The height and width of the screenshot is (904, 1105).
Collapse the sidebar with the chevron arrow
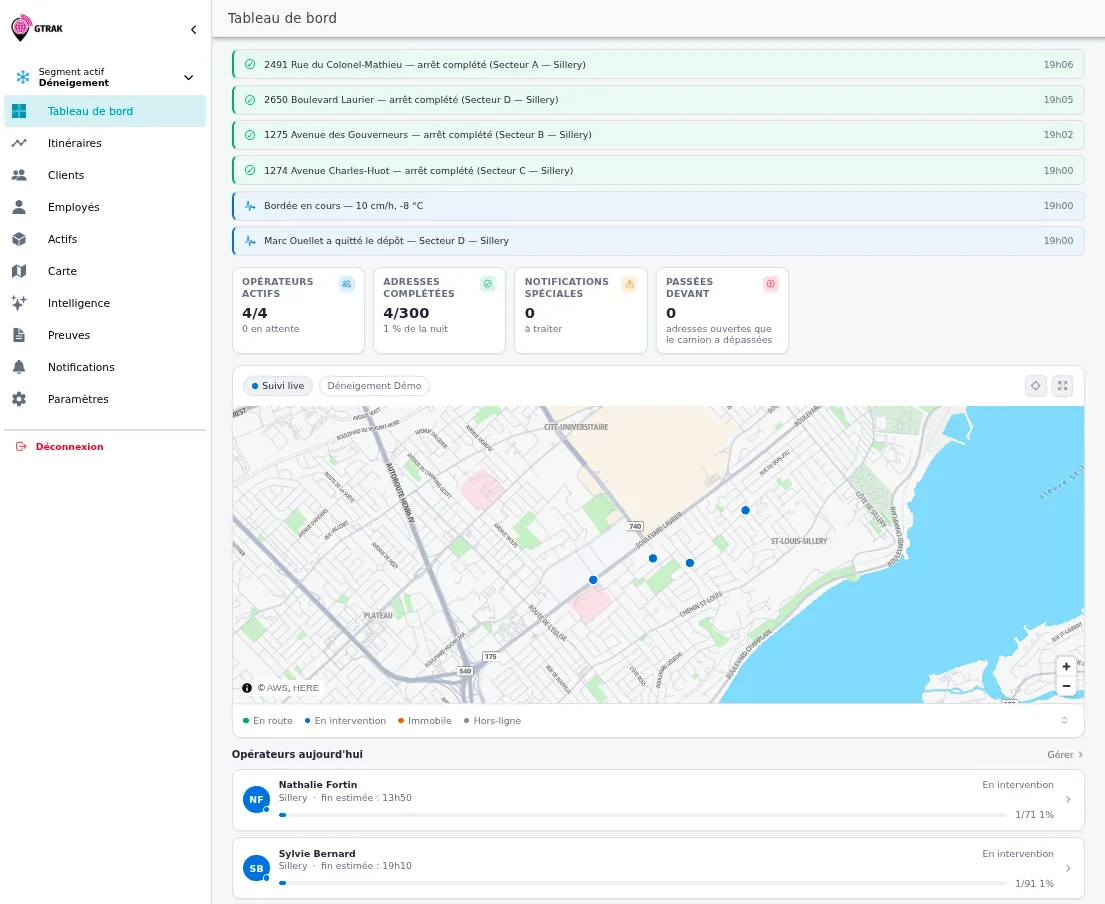click(194, 30)
